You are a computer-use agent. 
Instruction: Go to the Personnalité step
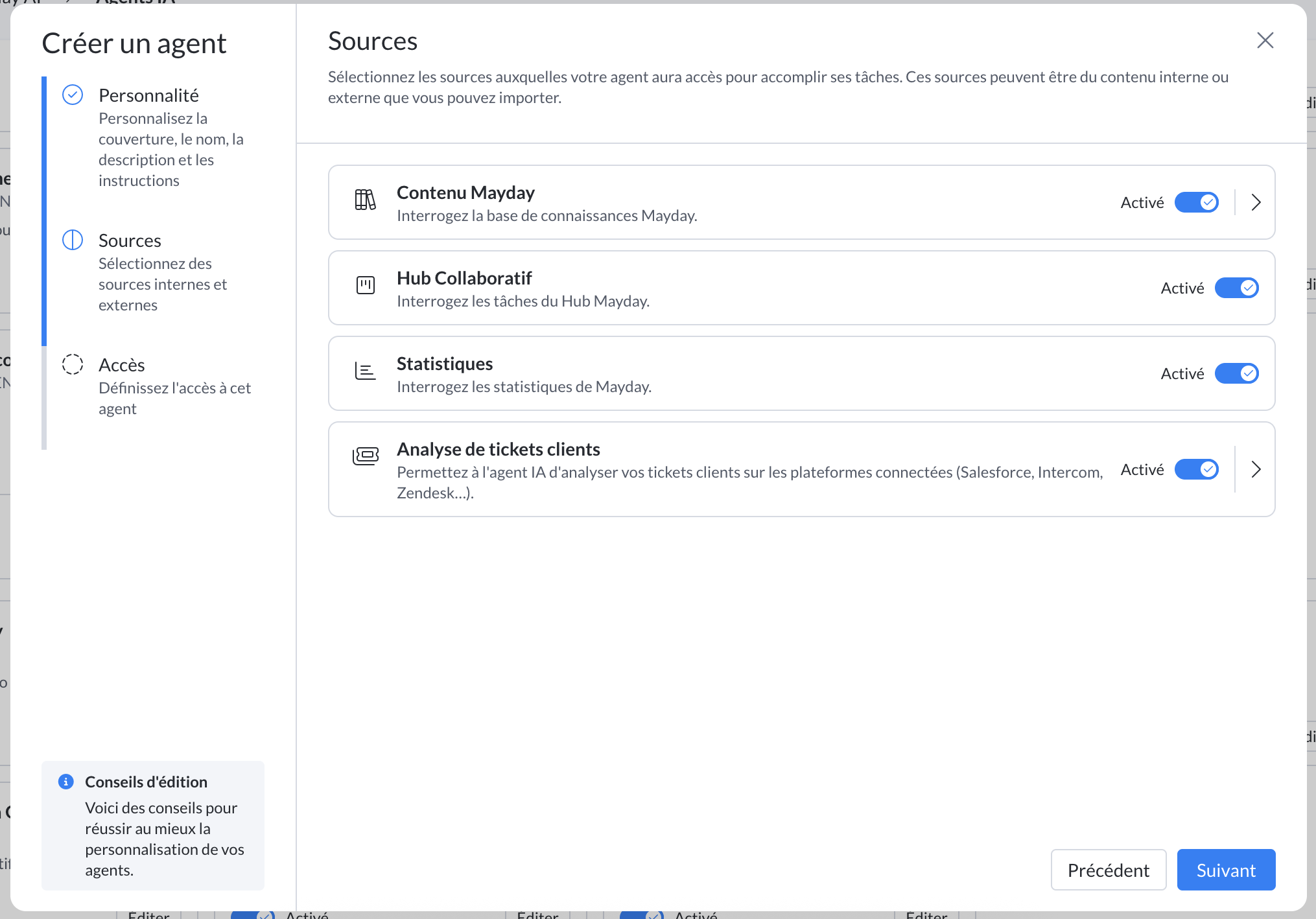point(148,95)
